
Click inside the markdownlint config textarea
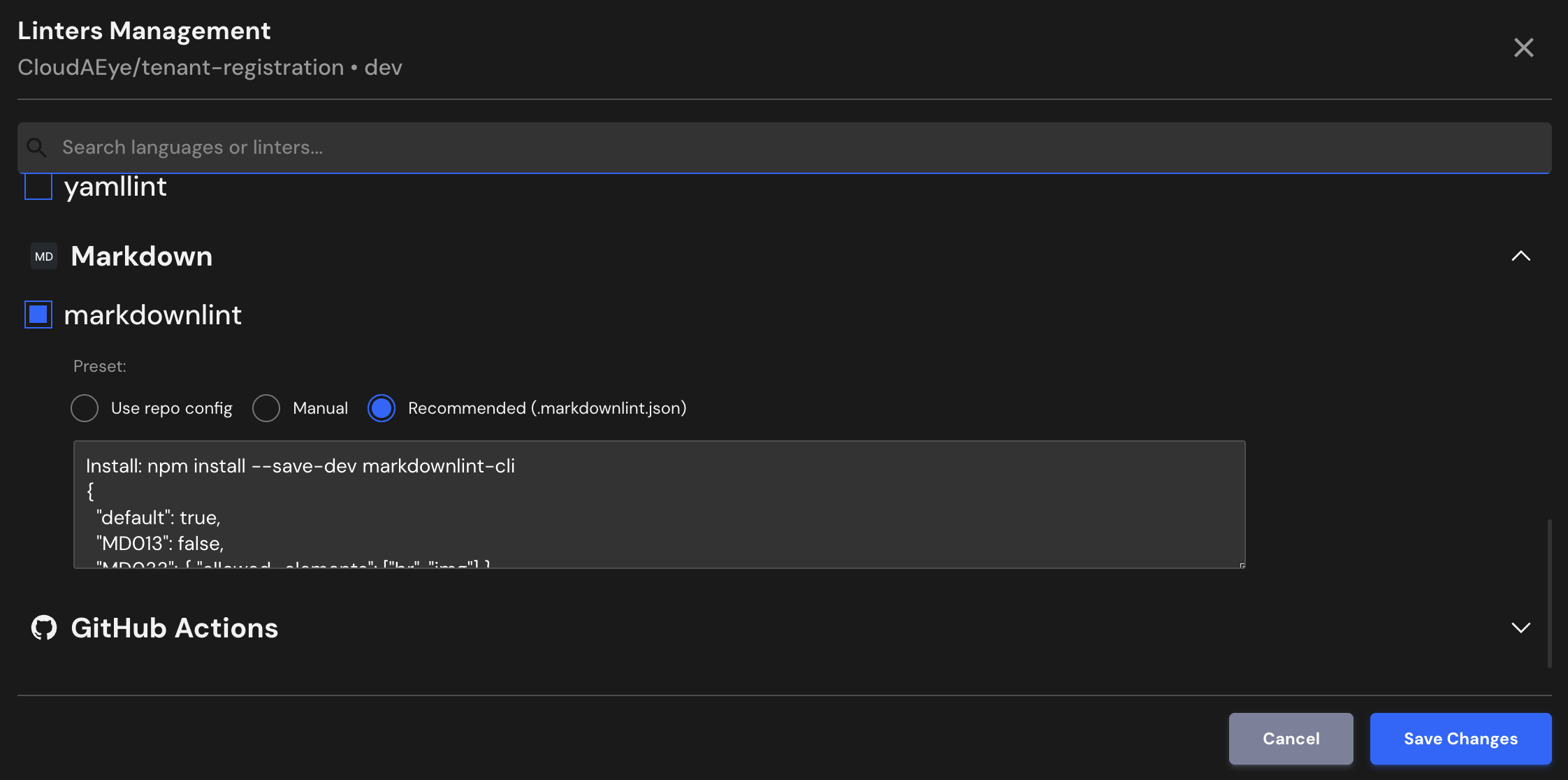(x=658, y=505)
